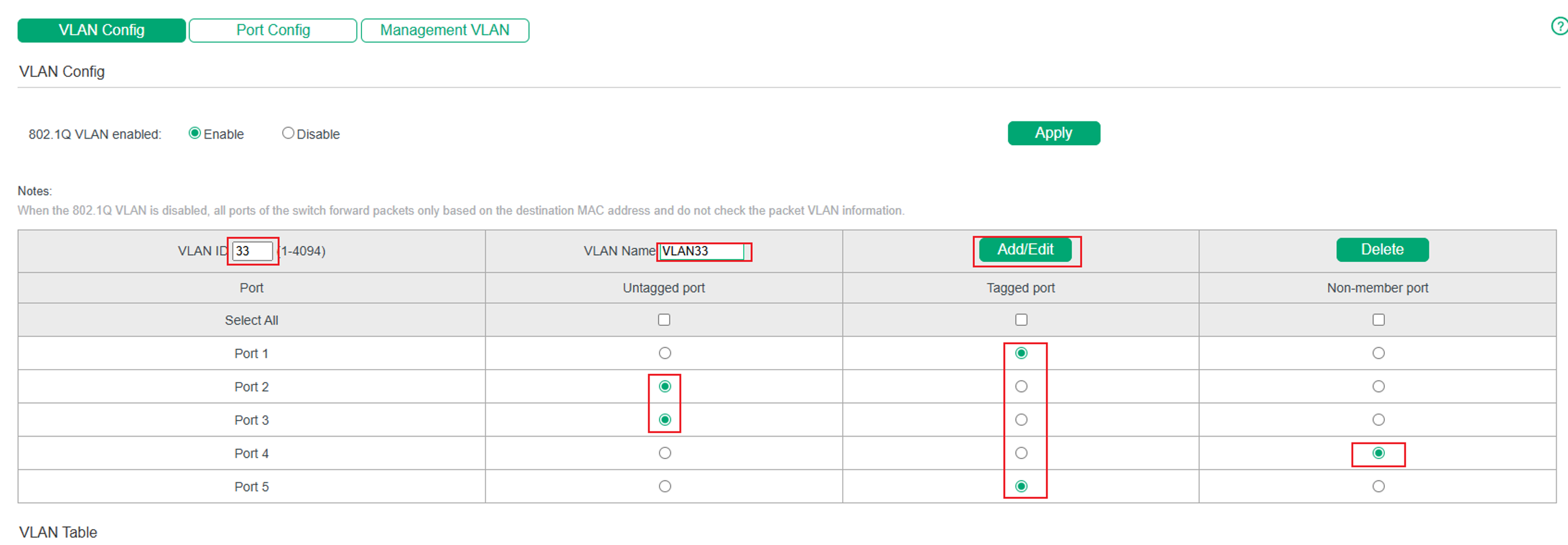Set Port 4 as Untagged port
The width and height of the screenshot is (1568, 545).
pos(665,453)
